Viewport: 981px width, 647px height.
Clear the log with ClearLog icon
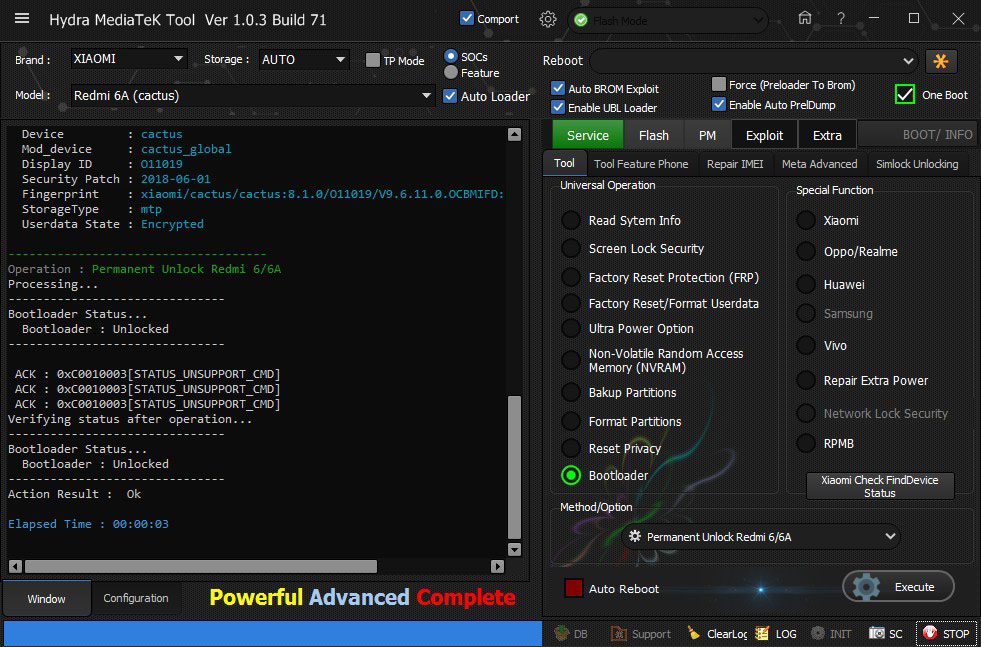coord(717,634)
